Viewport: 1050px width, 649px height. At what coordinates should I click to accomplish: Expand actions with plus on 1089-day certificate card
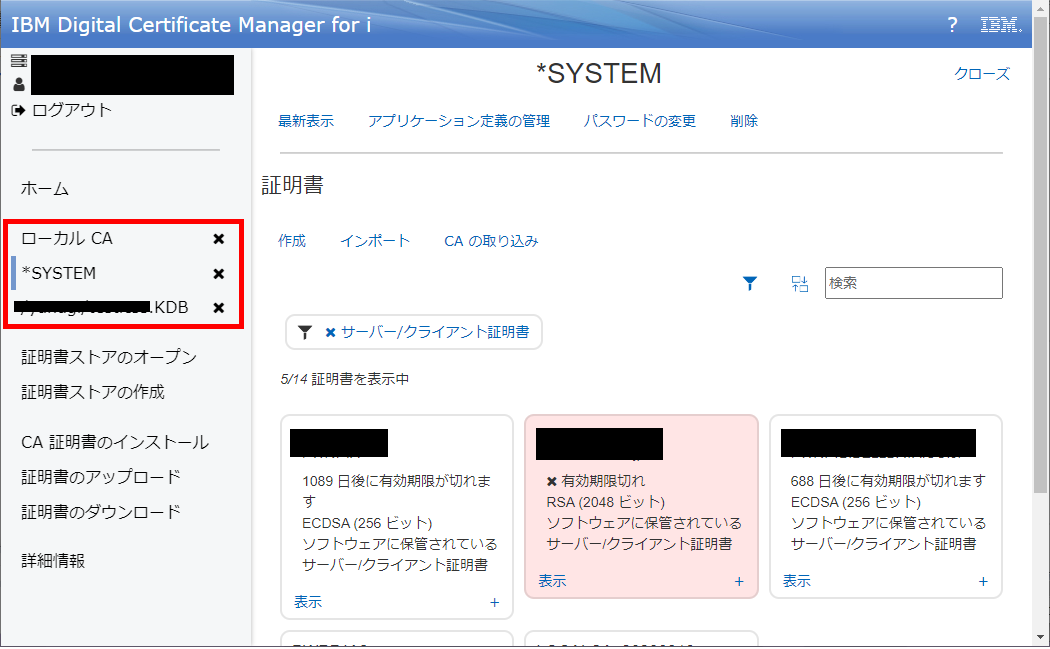(494, 603)
